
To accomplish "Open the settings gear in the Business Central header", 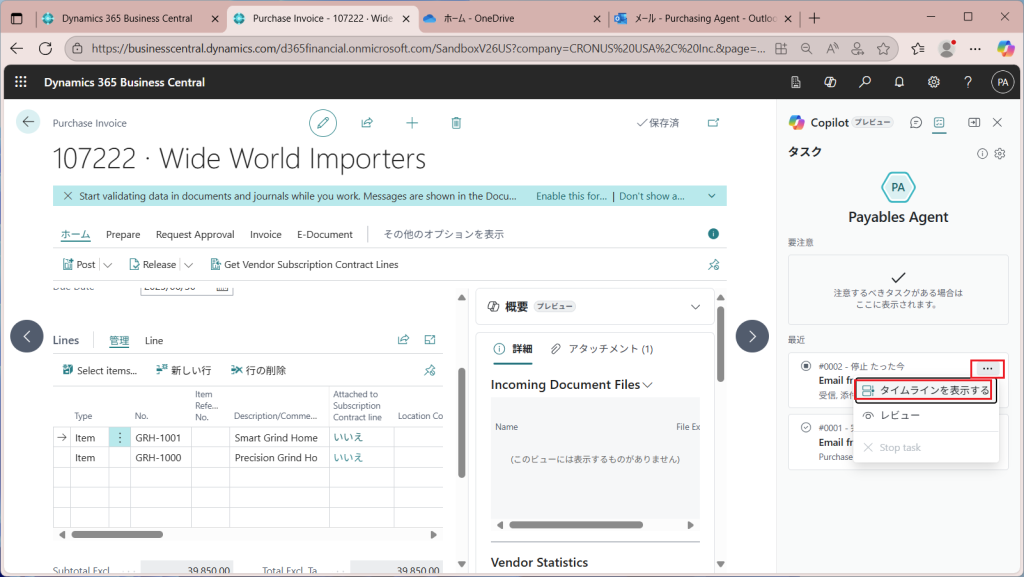I will tap(934, 82).
